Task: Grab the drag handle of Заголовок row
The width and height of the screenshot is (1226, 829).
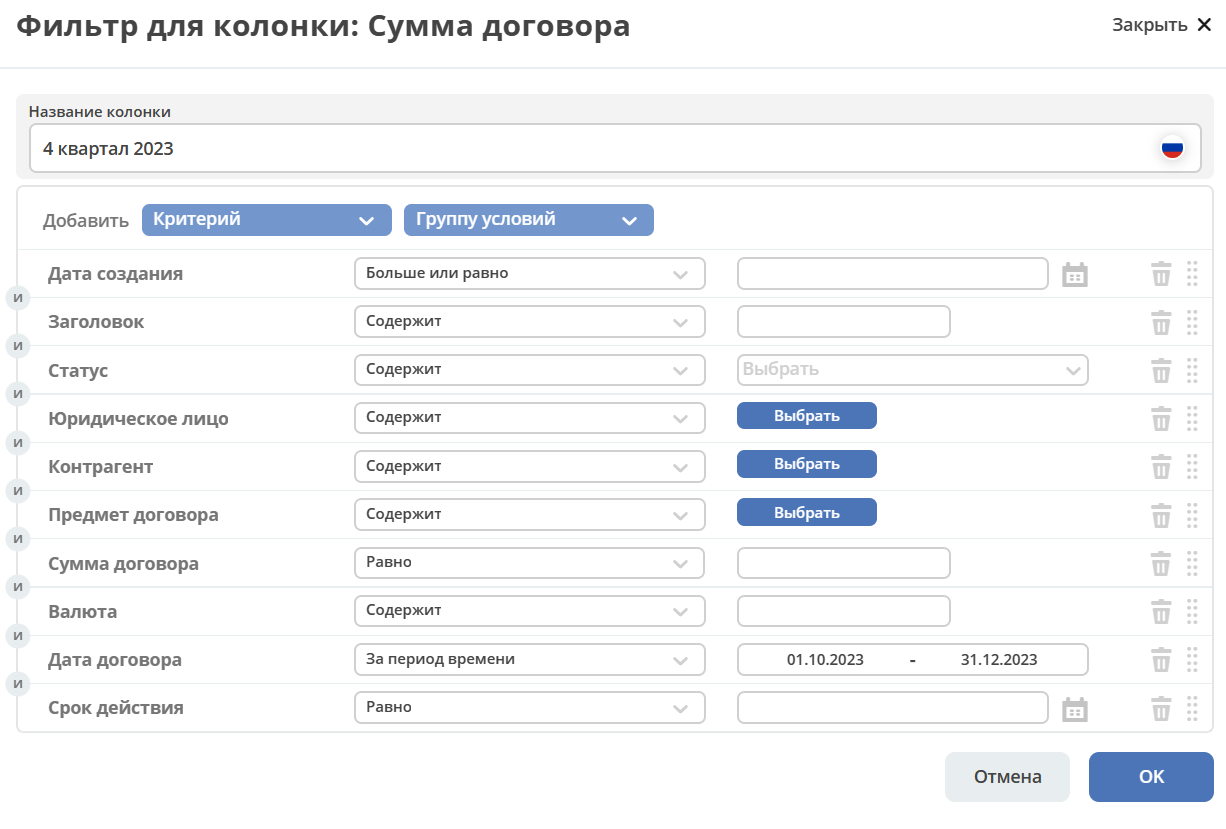Action: (1192, 322)
